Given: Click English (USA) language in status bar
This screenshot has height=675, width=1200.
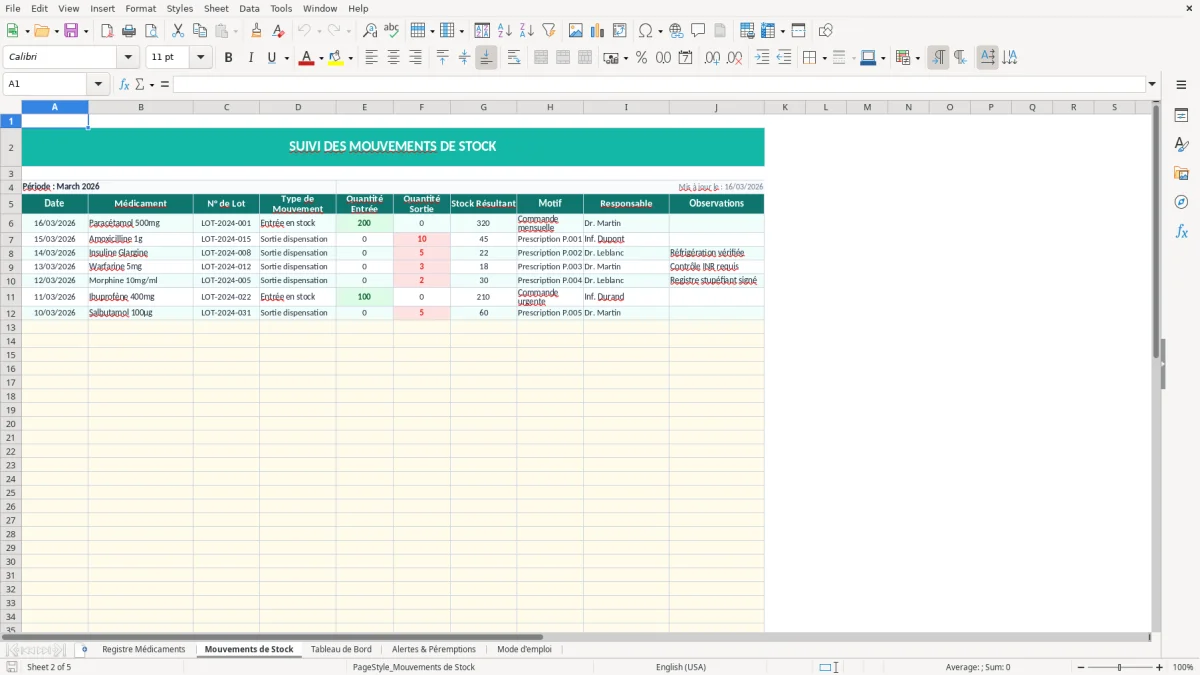Looking at the screenshot, I should (x=681, y=667).
